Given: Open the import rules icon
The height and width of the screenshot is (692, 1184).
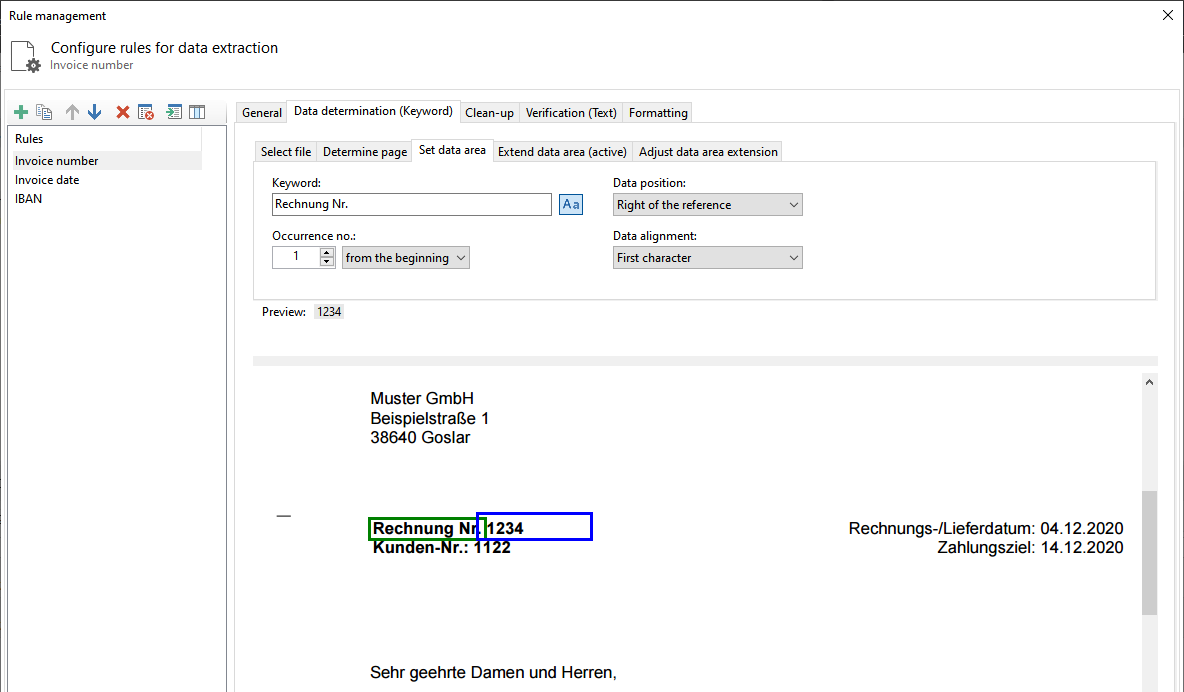Looking at the screenshot, I should (173, 112).
